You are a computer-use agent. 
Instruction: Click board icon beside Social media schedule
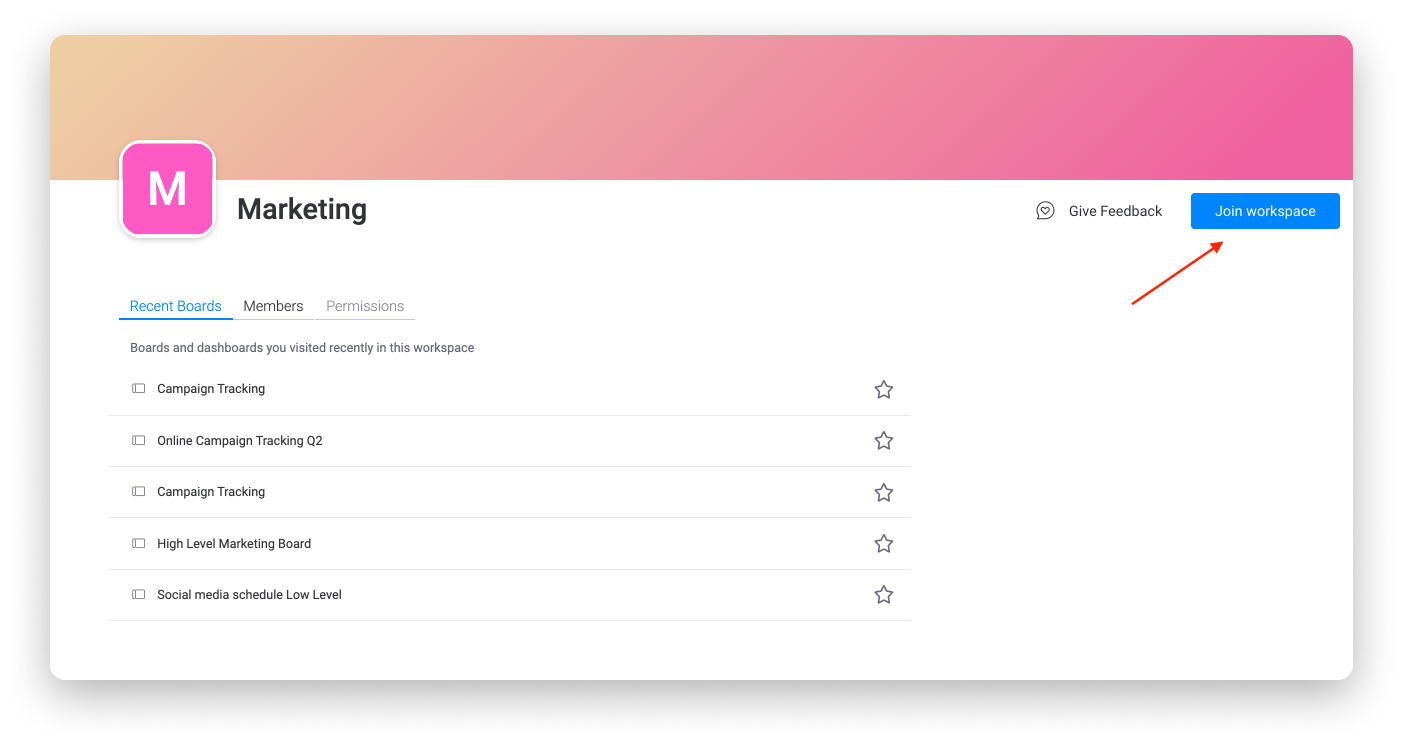tap(139, 595)
